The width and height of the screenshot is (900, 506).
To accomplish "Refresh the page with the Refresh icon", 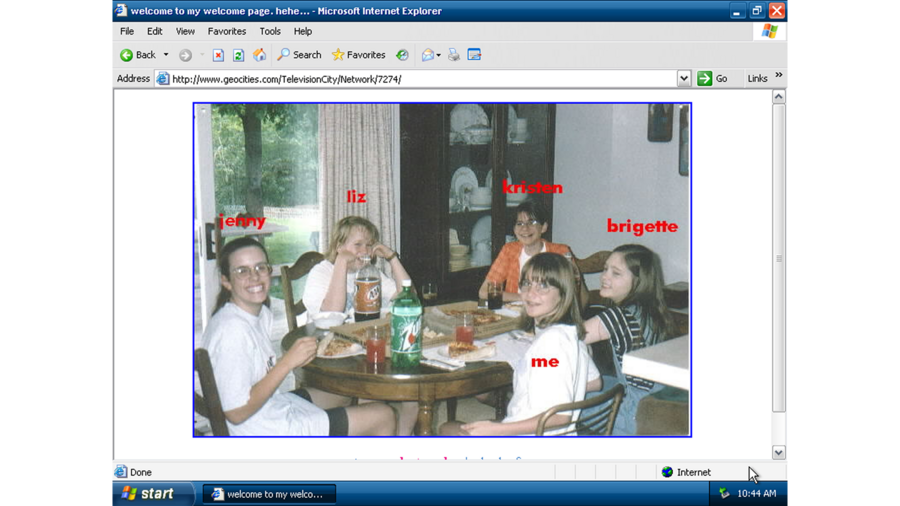I will (238, 55).
